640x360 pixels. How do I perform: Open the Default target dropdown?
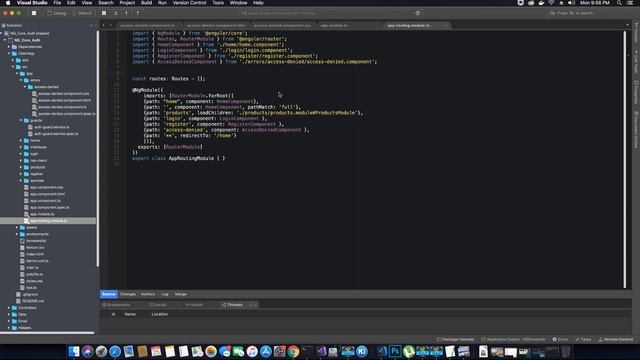[x=82, y=13]
